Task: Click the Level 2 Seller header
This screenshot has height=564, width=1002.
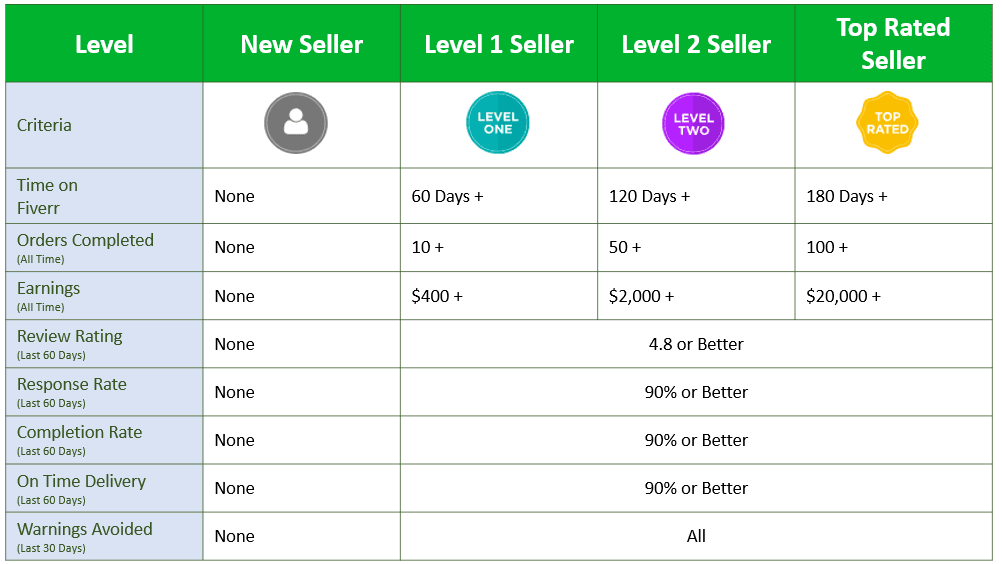Action: [x=696, y=45]
